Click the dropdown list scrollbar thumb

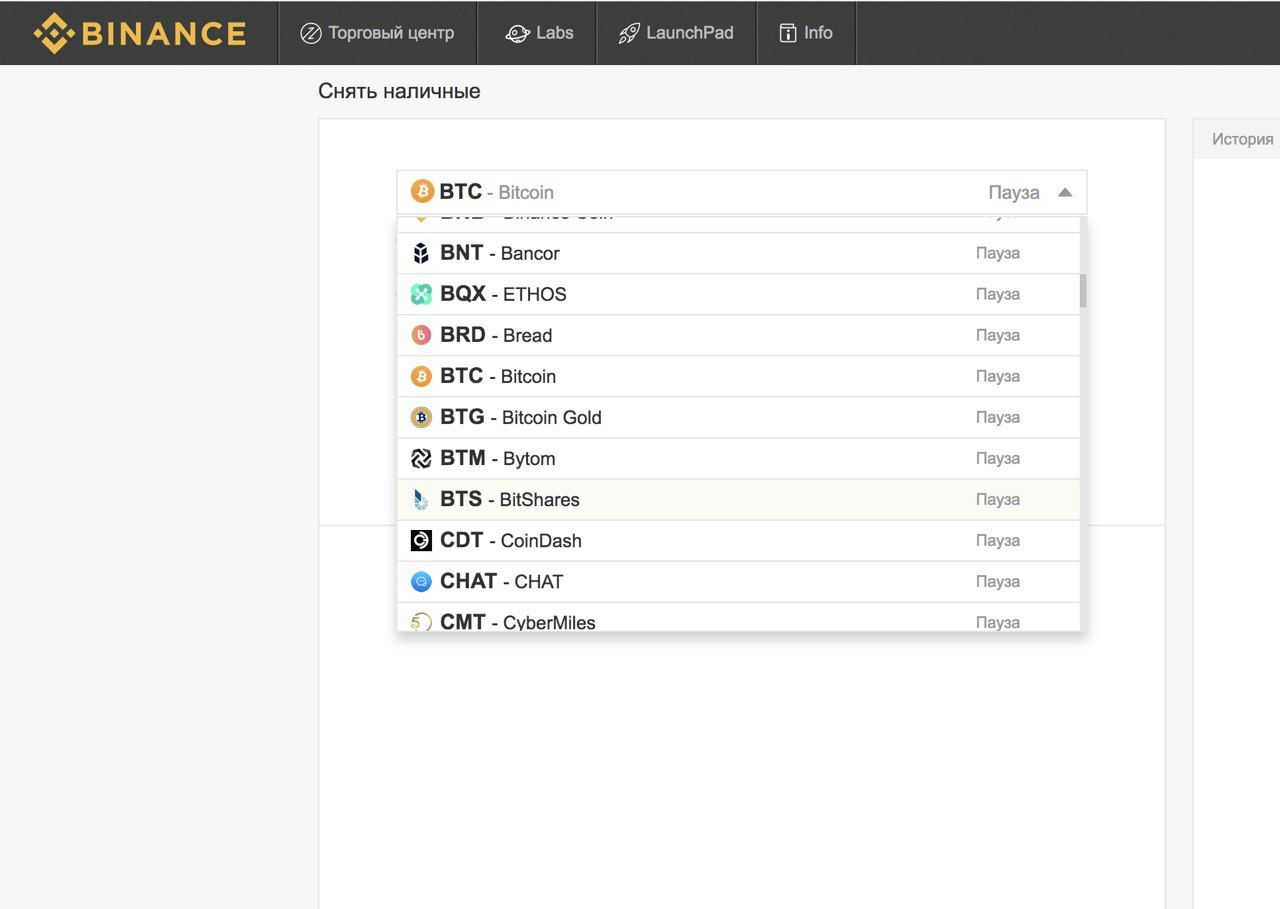pos(1083,290)
